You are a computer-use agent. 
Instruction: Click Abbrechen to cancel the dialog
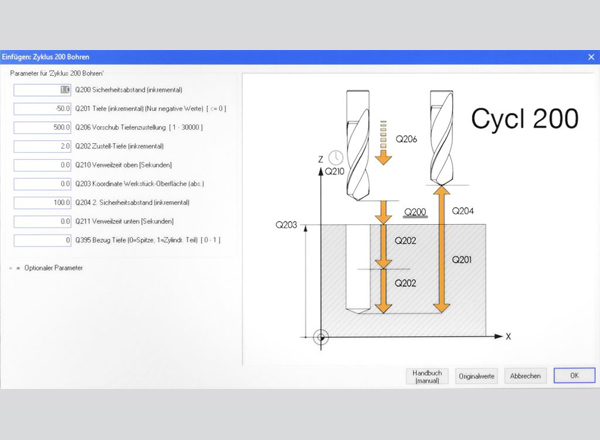click(x=525, y=376)
